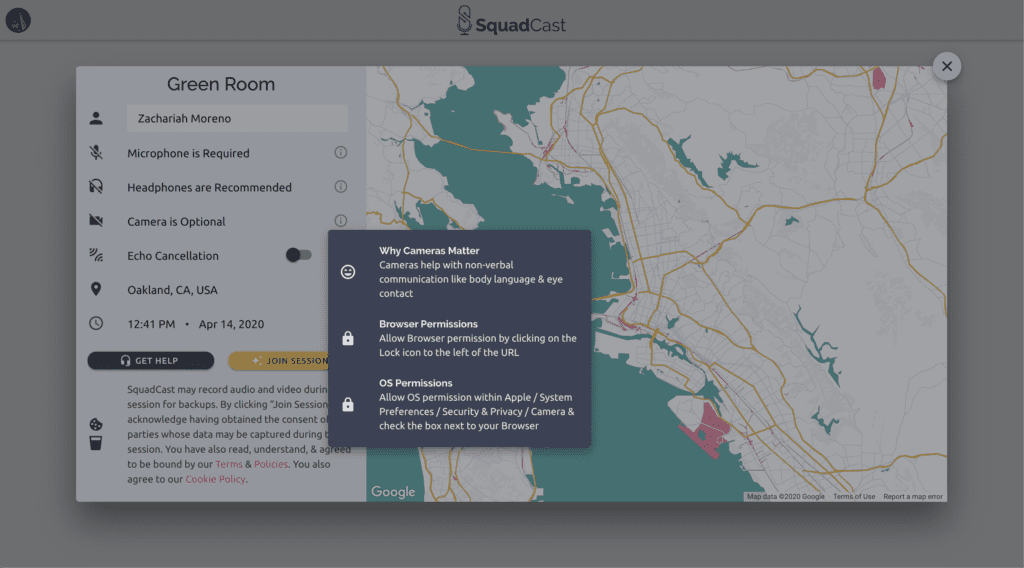Edit the Zachariah Moreno name field
This screenshot has width=1024, height=568.
click(x=237, y=118)
